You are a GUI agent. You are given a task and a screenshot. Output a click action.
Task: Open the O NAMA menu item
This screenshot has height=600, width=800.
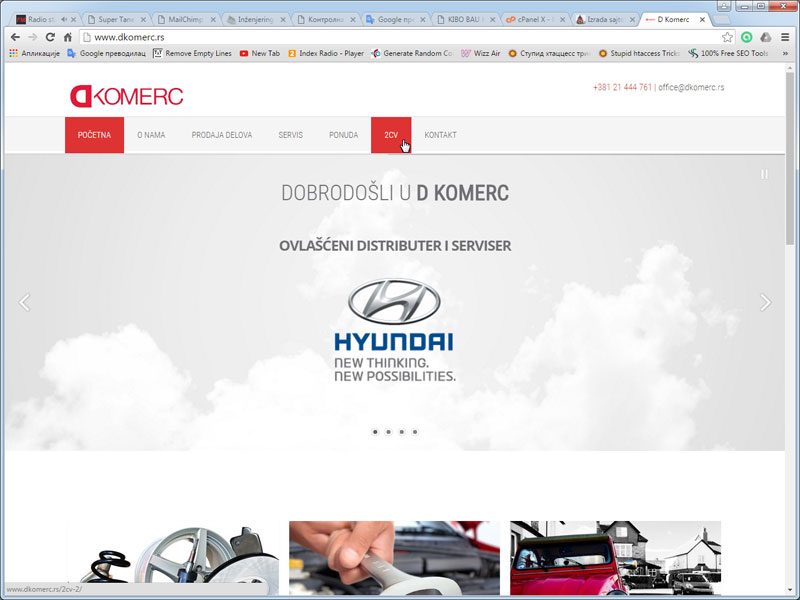point(151,135)
